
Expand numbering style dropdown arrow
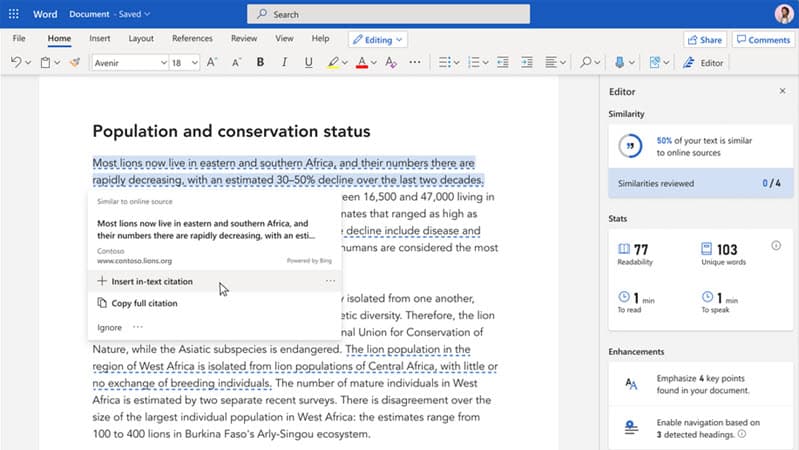[486, 63]
